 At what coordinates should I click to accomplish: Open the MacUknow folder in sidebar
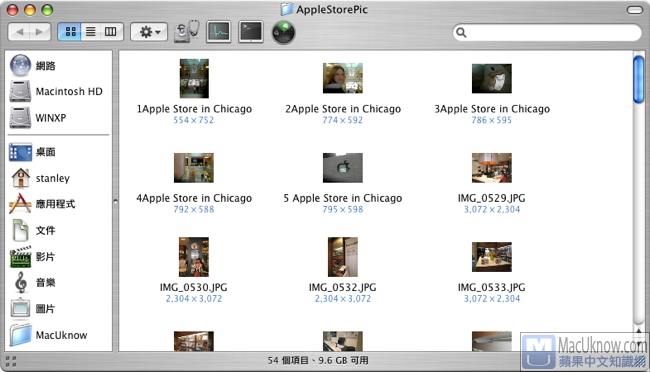(x=49, y=335)
